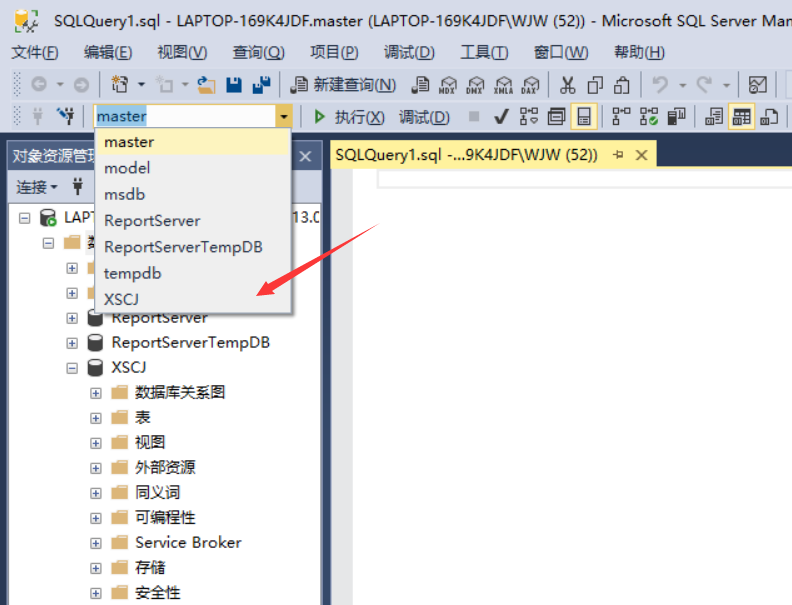
Task: Click the new project icon
Action: (120, 84)
